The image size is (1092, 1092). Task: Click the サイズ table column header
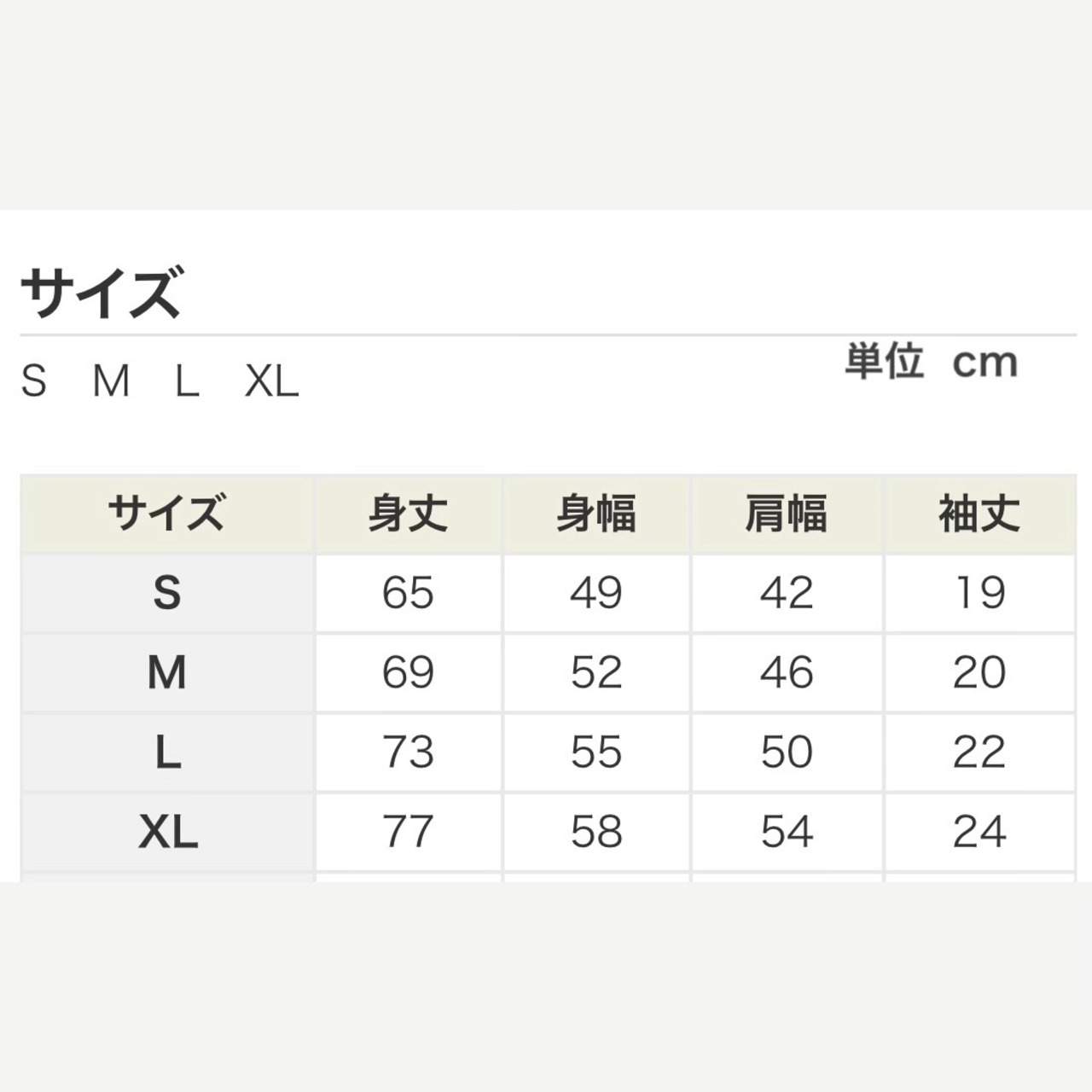coord(167,514)
